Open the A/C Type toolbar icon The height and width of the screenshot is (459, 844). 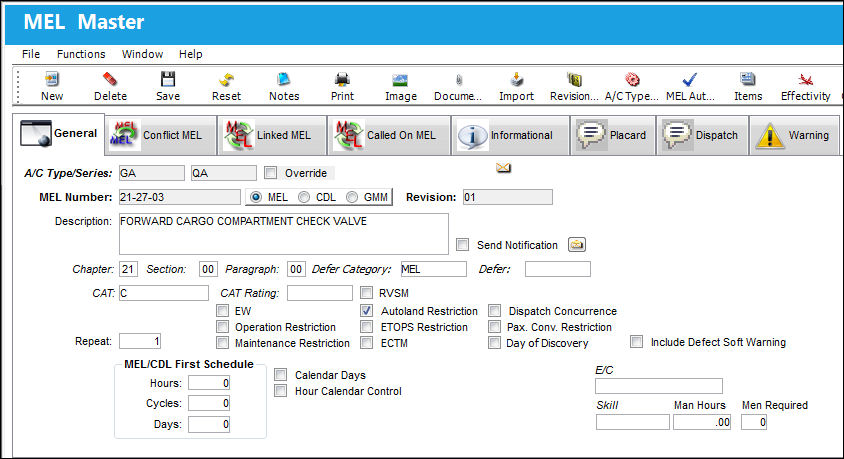coord(632,80)
